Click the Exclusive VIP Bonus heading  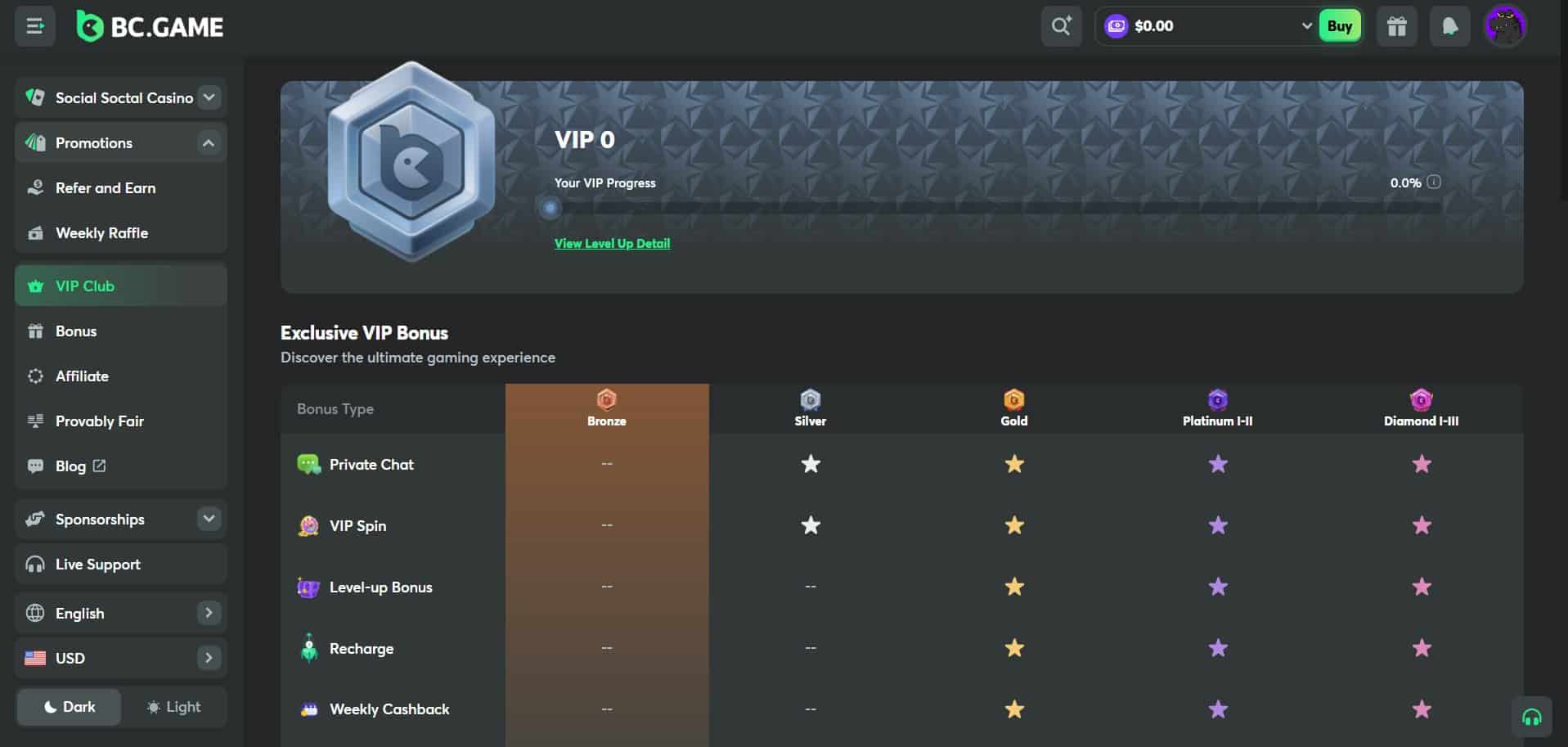click(364, 333)
